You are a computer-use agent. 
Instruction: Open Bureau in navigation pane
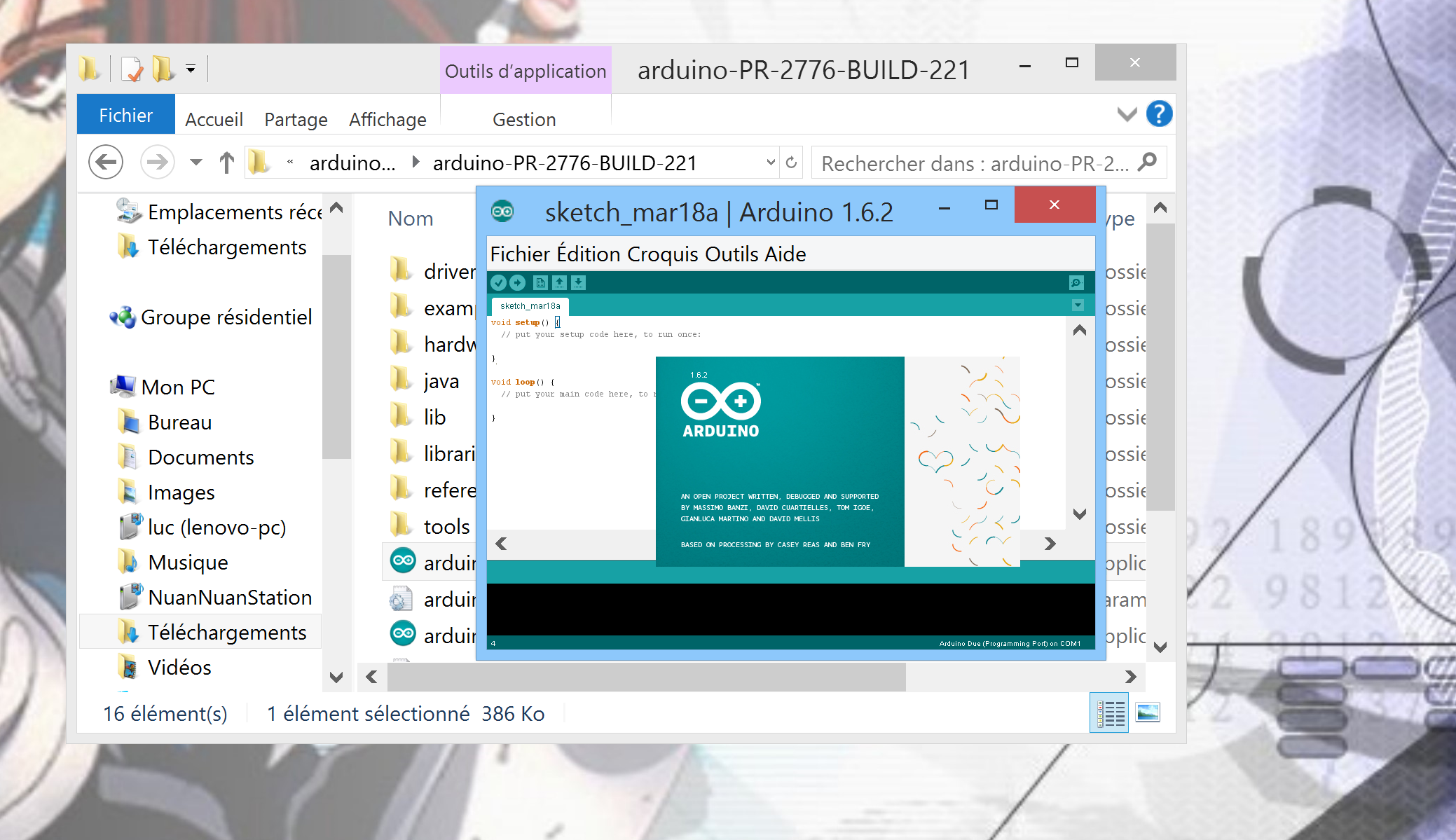tap(165, 422)
